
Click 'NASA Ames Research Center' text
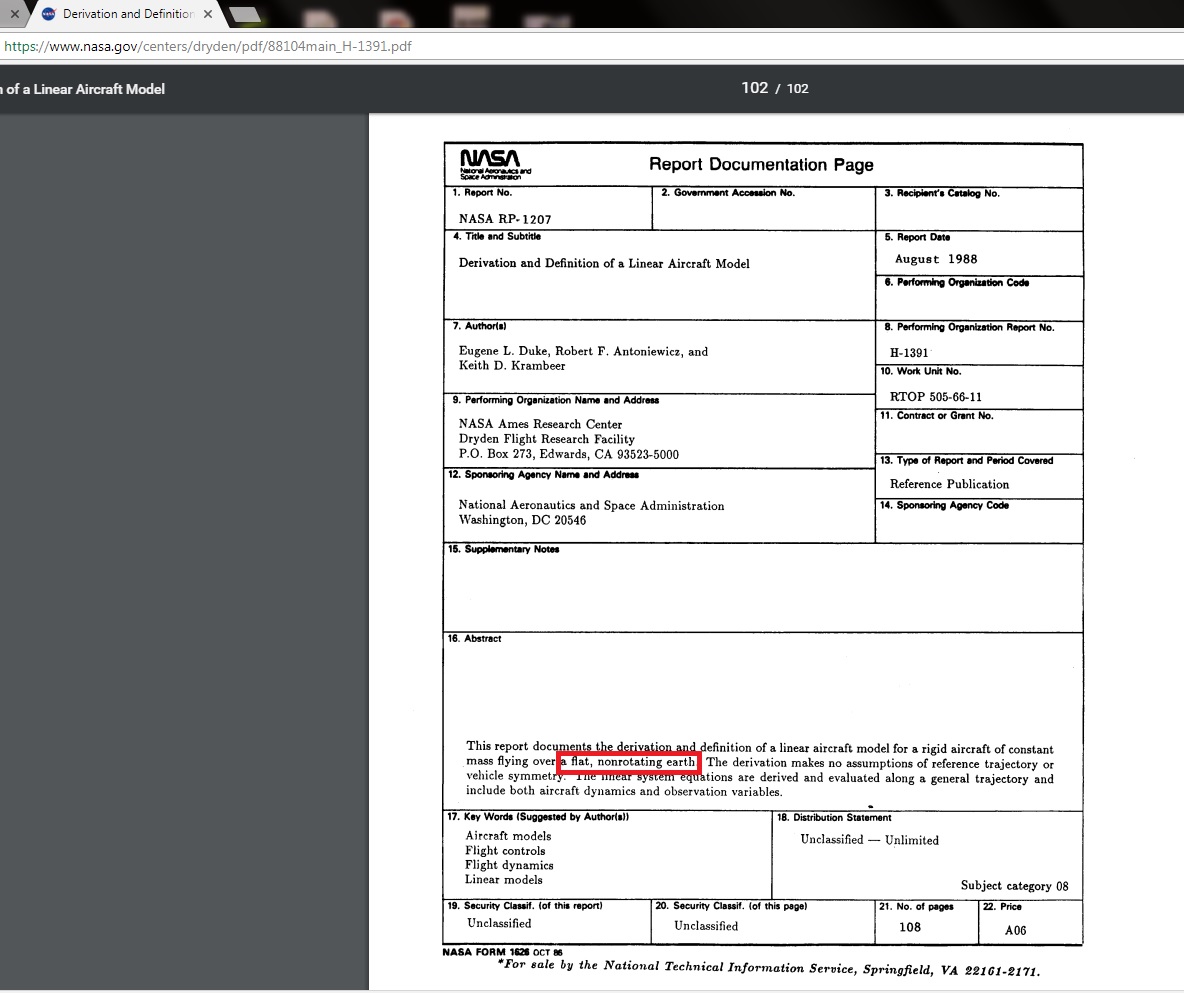pos(541,424)
